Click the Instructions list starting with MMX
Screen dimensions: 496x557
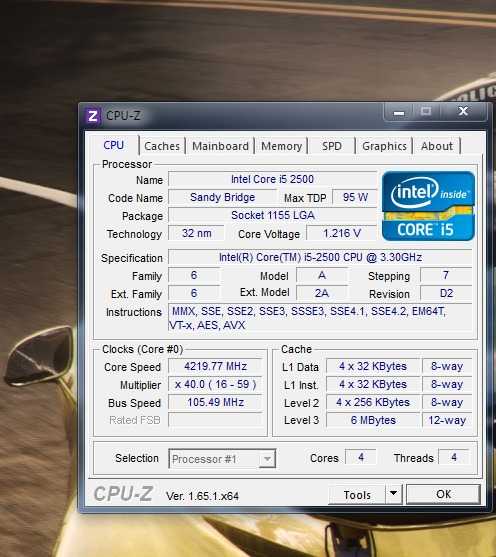[x=320, y=318]
